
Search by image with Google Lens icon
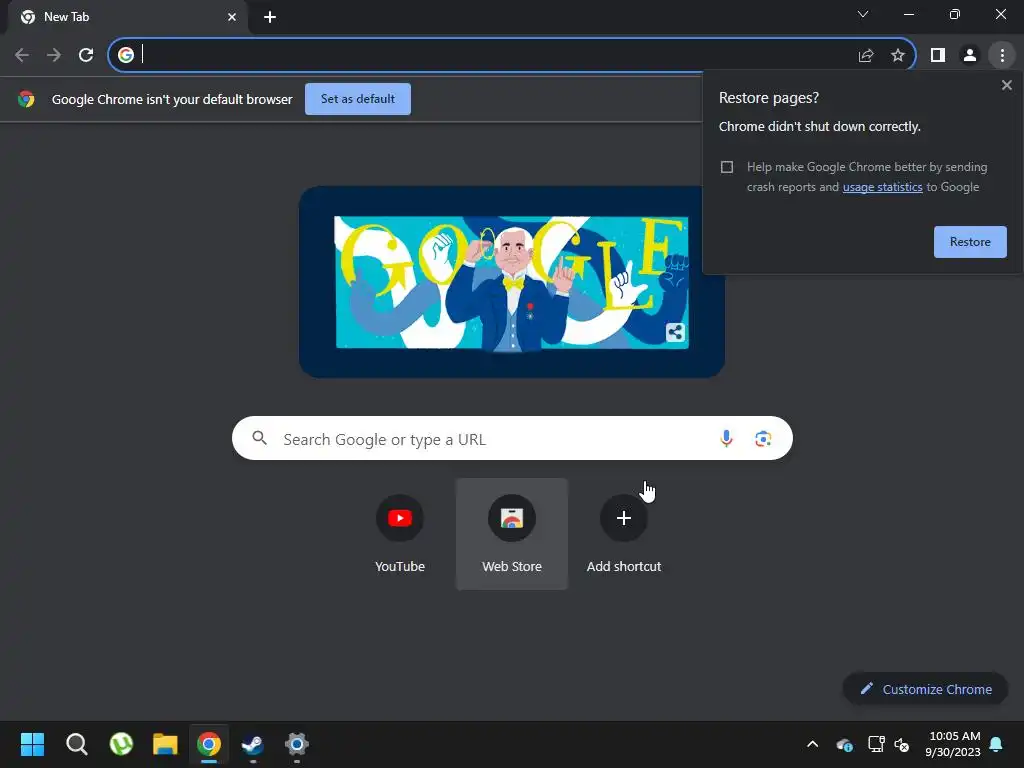coord(763,438)
